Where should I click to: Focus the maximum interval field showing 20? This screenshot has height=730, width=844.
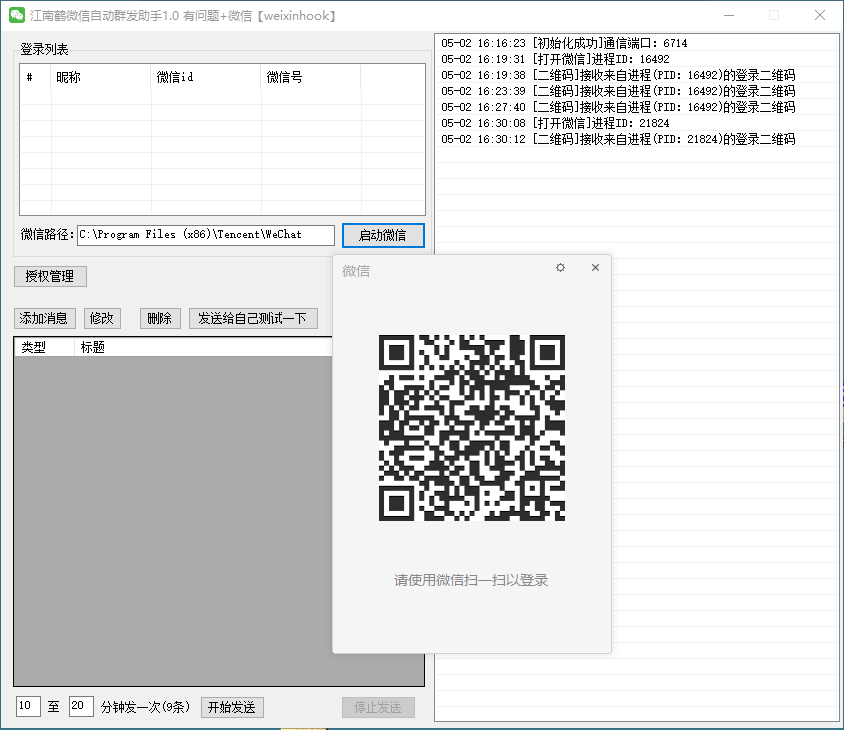pyautogui.click(x=81, y=706)
